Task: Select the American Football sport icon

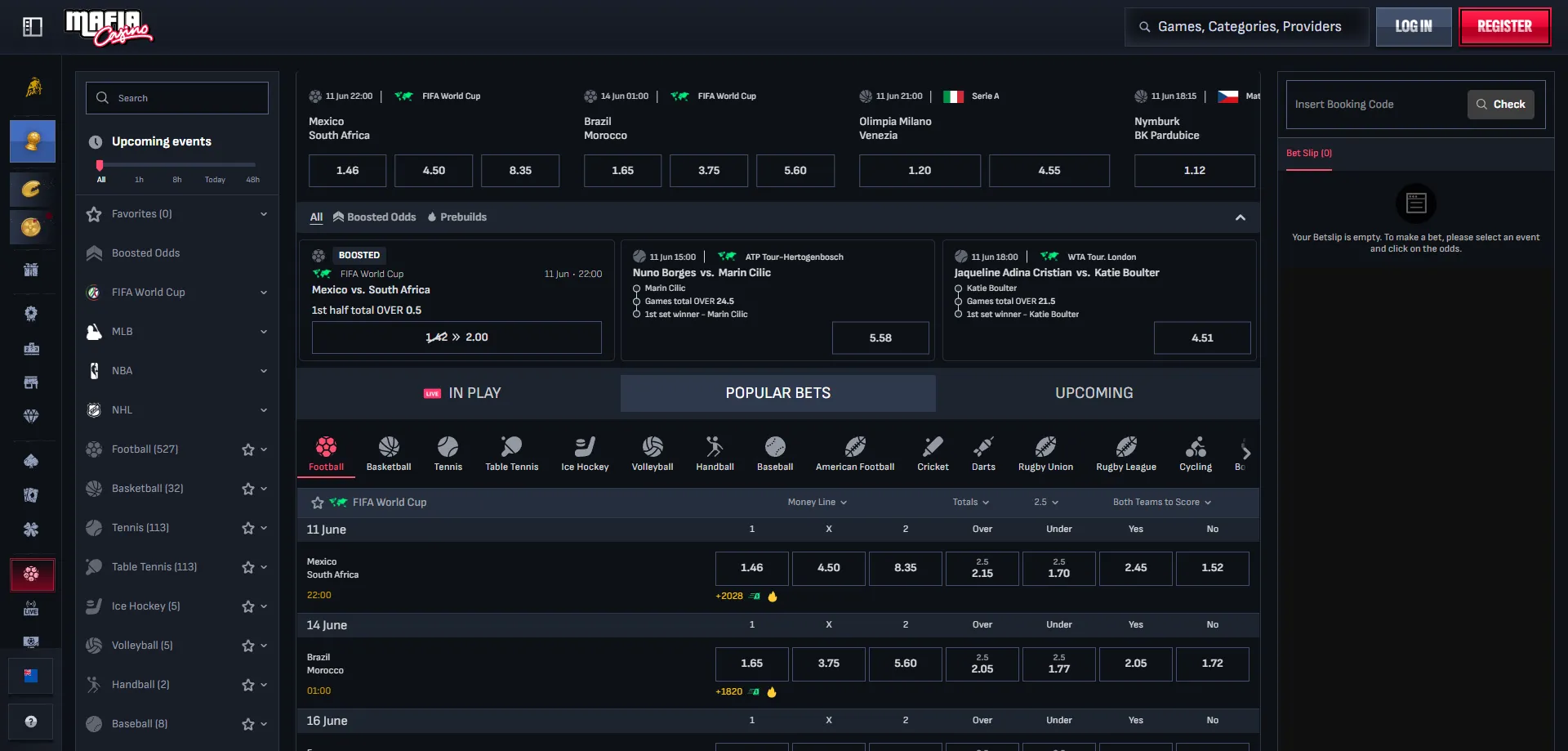Action: click(x=855, y=454)
